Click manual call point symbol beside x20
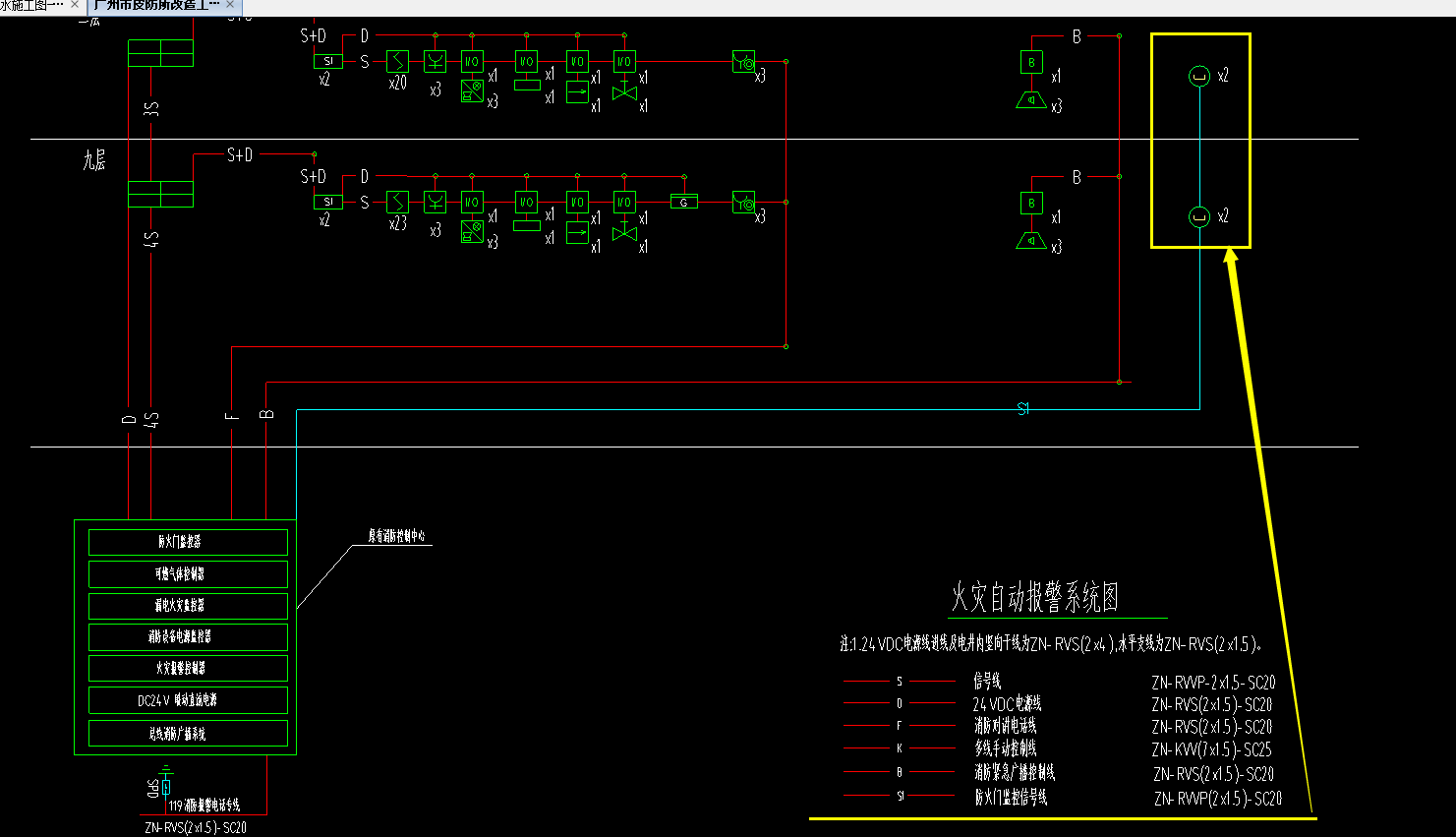This screenshot has height=837, width=1456. [x=436, y=62]
